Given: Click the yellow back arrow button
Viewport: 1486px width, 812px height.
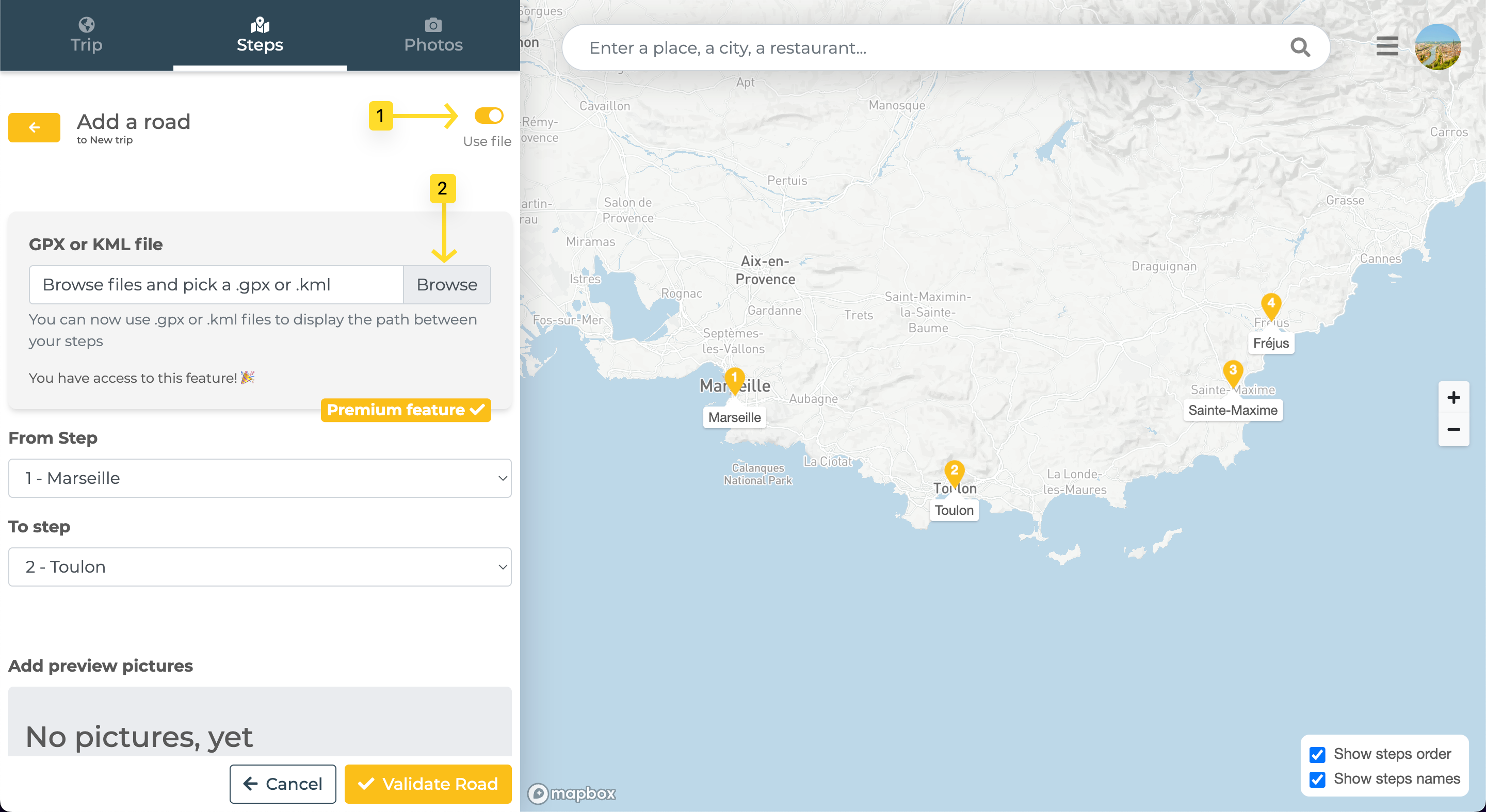Looking at the screenshot, I should coord(34,127).
